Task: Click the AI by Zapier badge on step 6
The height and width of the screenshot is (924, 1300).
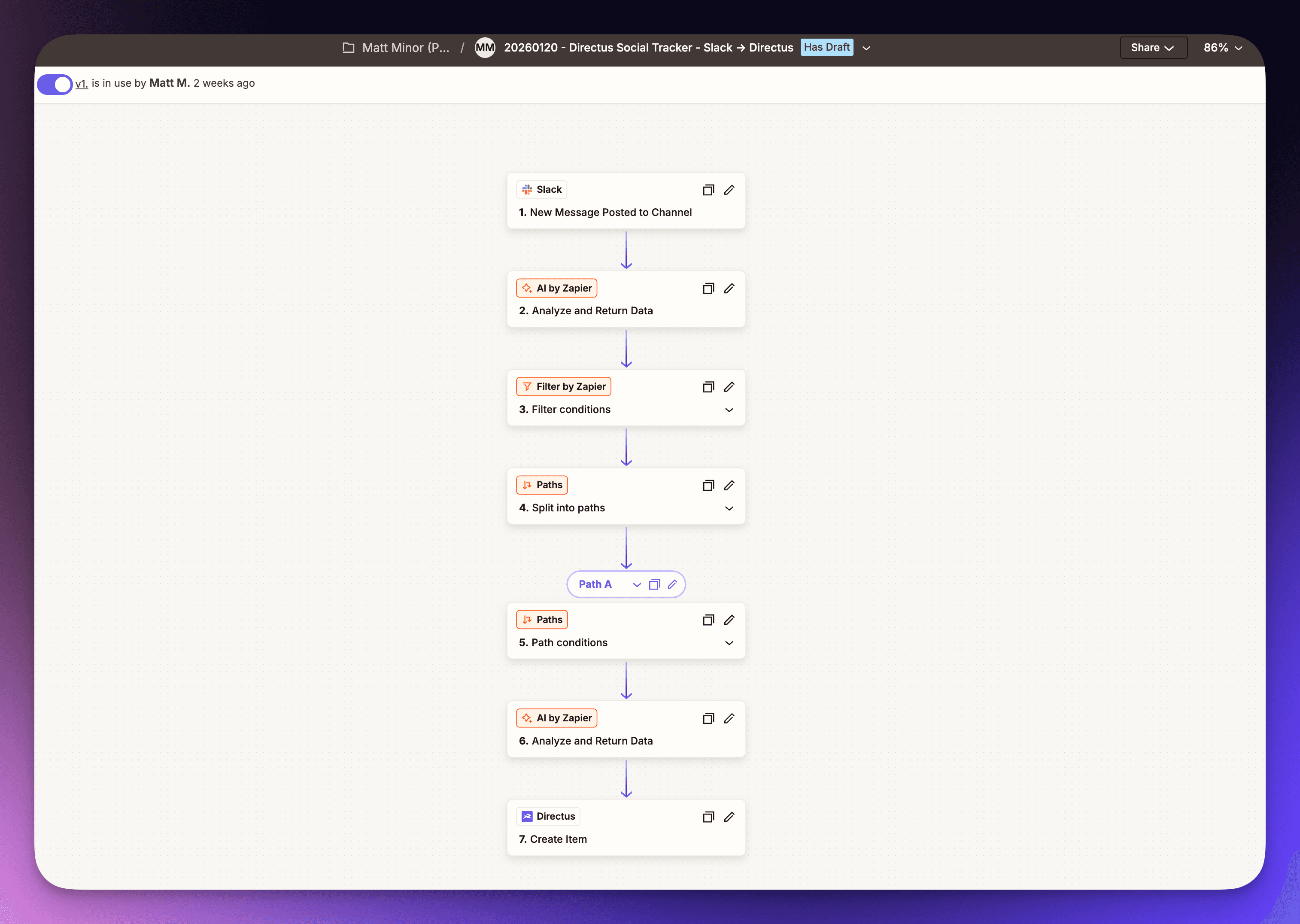Action: pos(556,718)
